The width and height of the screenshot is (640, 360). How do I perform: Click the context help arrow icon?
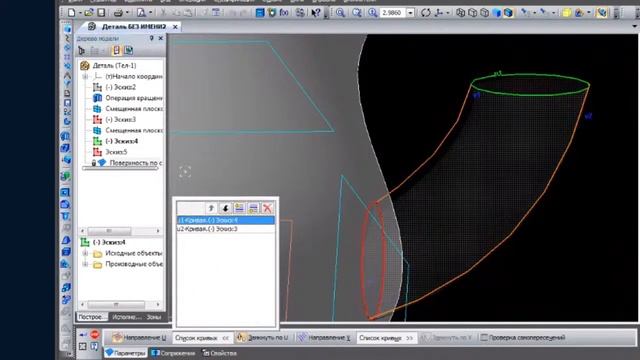point(316,13)
